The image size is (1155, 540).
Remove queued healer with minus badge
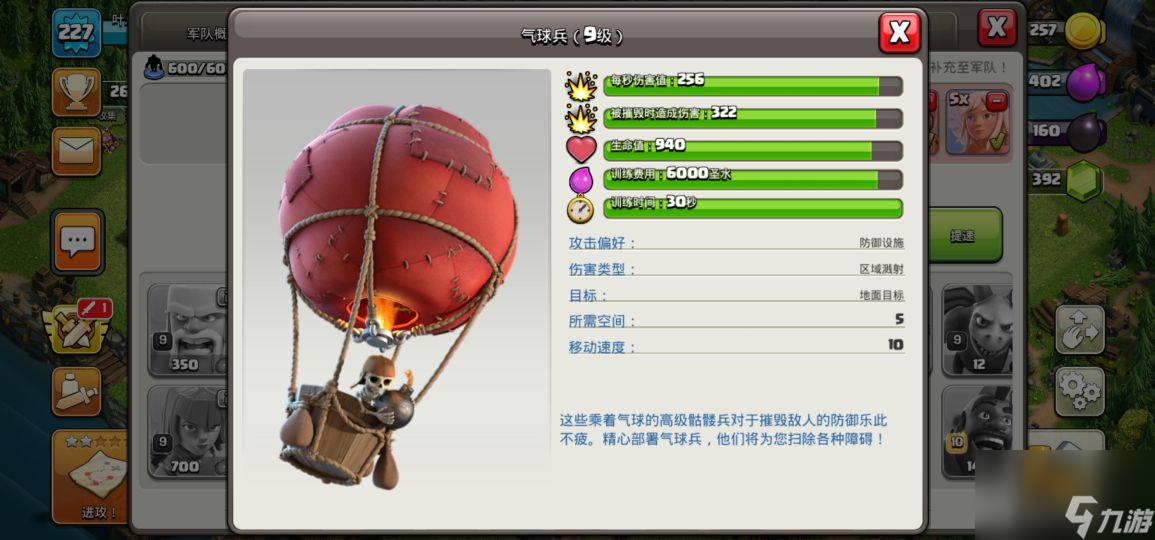pyautogui.click(x=999, y=99)
